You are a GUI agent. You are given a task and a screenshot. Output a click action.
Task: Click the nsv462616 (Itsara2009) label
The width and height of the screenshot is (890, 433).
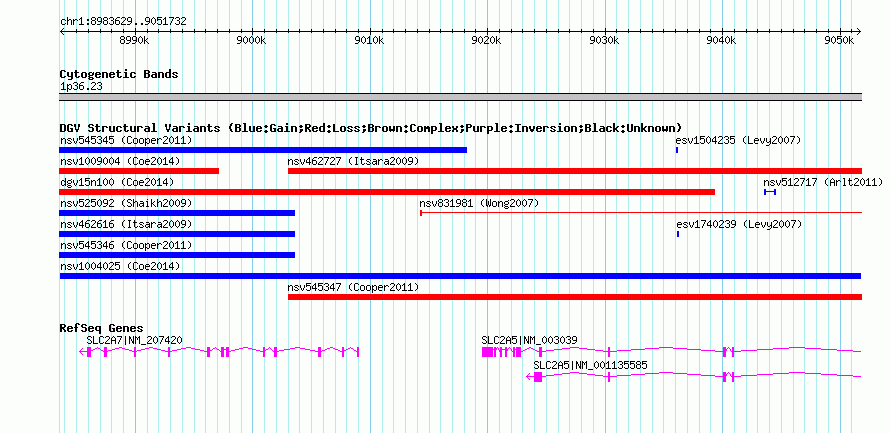pos(126,224)
